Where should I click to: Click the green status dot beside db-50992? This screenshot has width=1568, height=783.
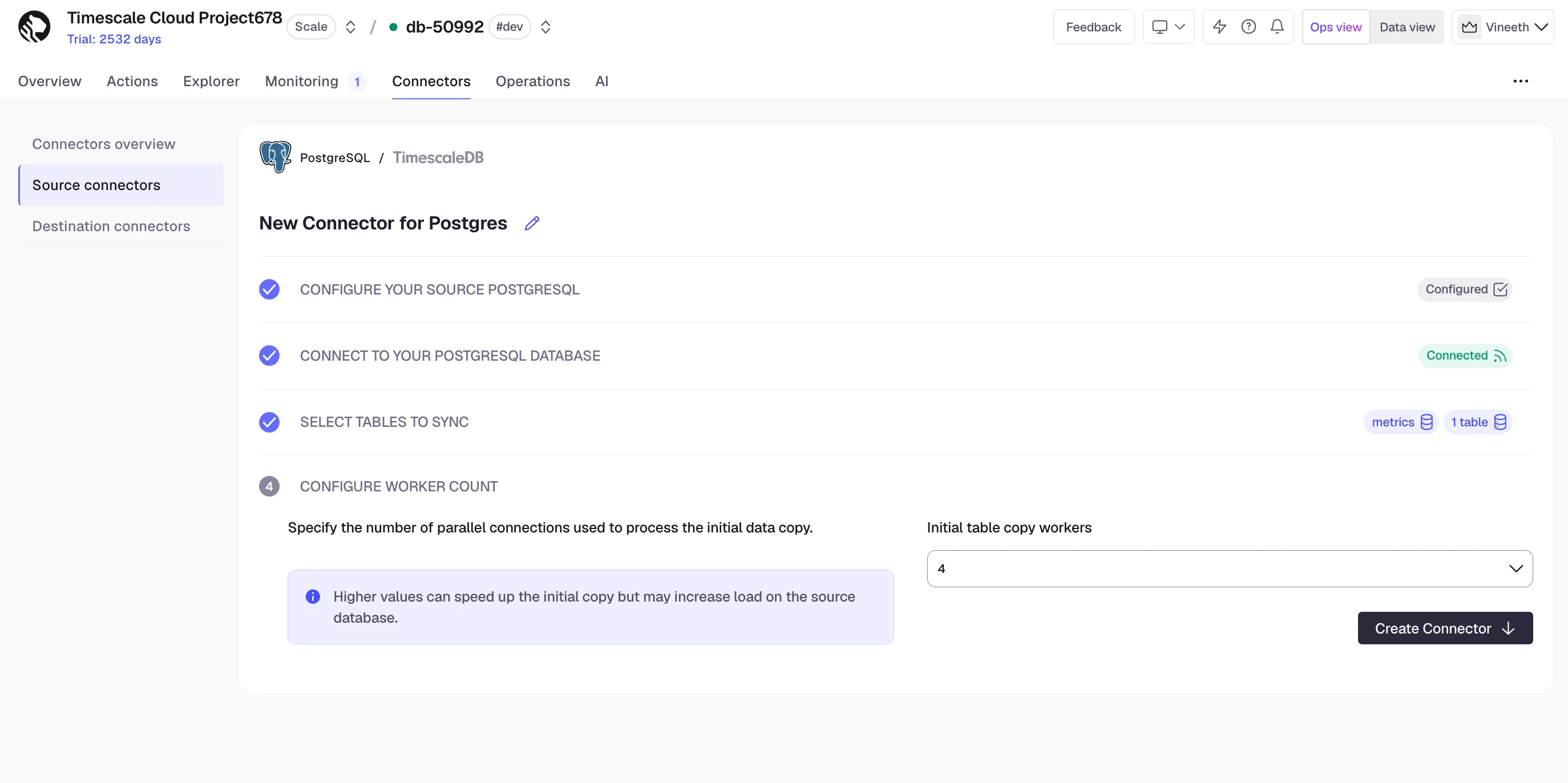pos(393,27)
